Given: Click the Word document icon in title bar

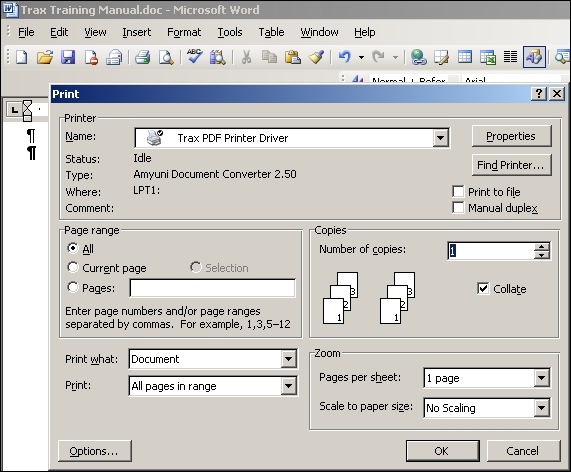Looking at the screenshot, I should 10,9.
